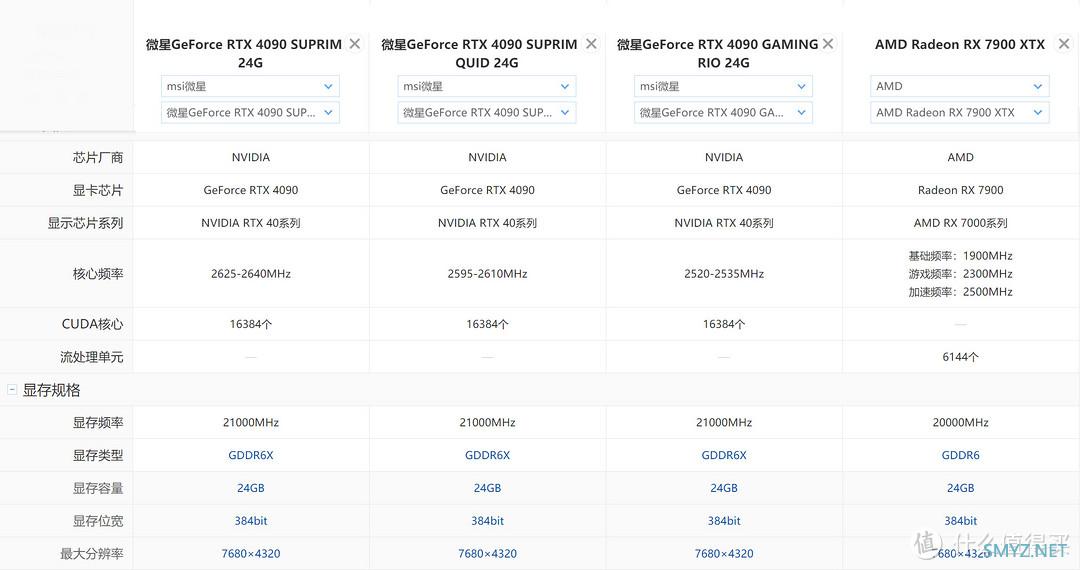
Task: Remove the AMD Radeon RX 7900 XTX column
Action: tap(1064, 44)
